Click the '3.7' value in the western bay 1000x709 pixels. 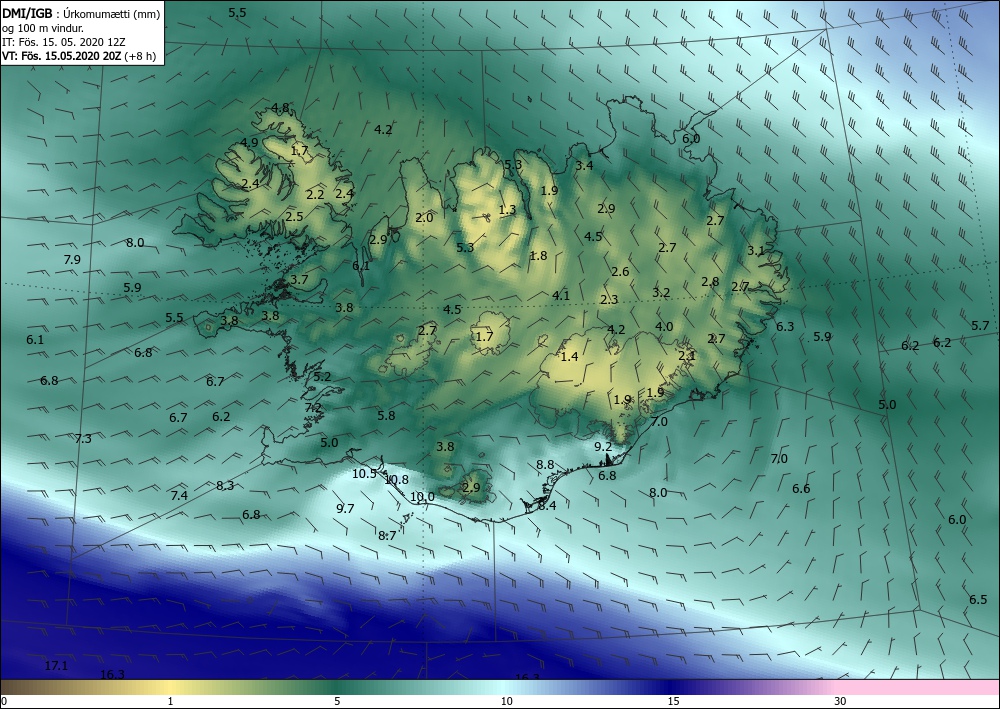coord(299,279)
